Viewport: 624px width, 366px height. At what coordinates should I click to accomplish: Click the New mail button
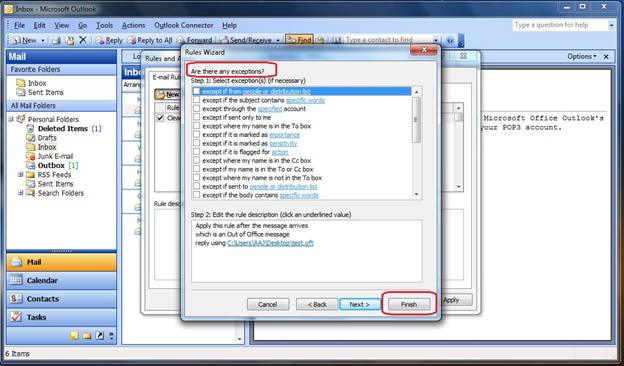[x=25, y=40]
